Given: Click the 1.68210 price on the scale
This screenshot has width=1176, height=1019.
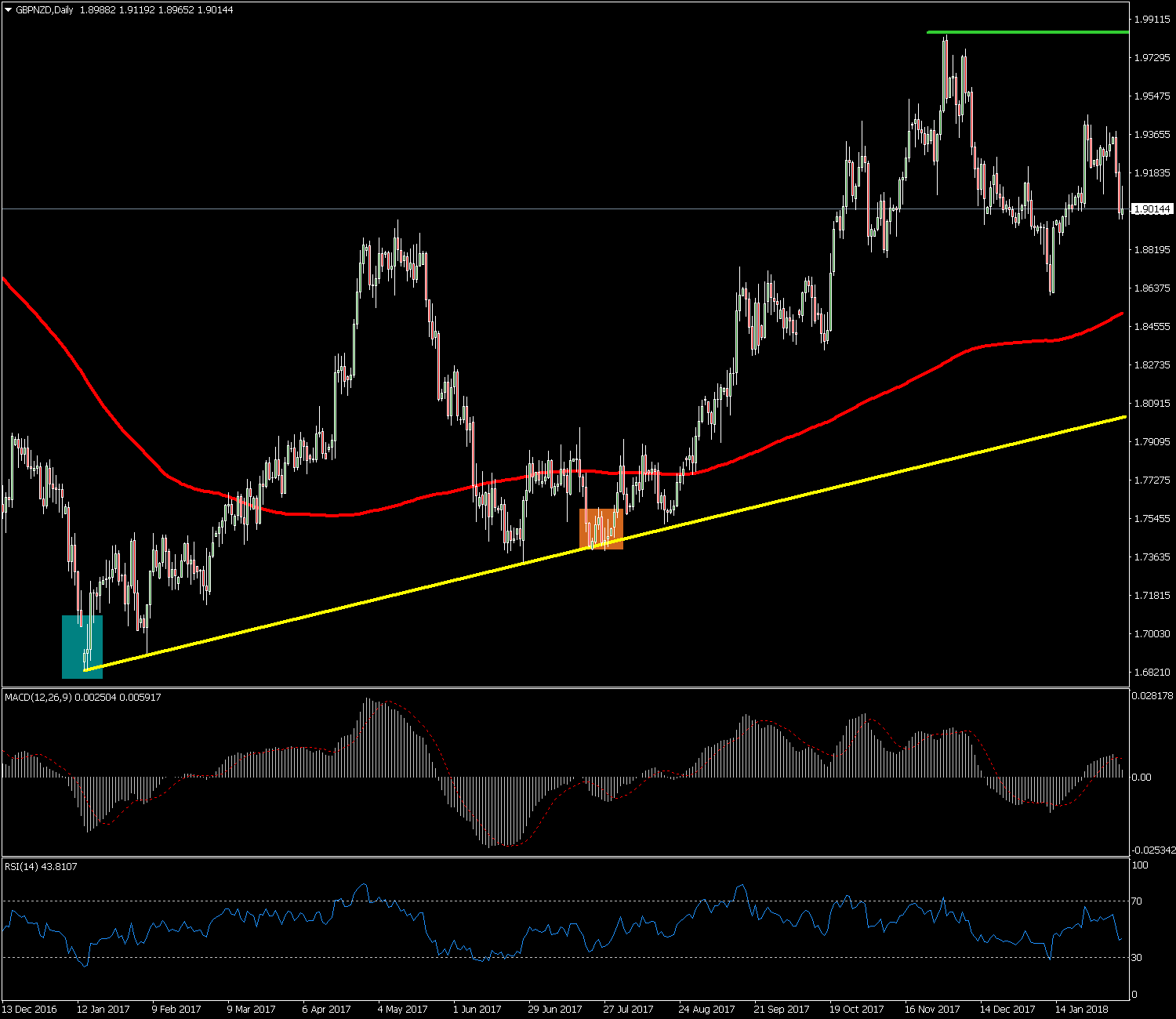Looking at the screenshot, I should 1152,672.
